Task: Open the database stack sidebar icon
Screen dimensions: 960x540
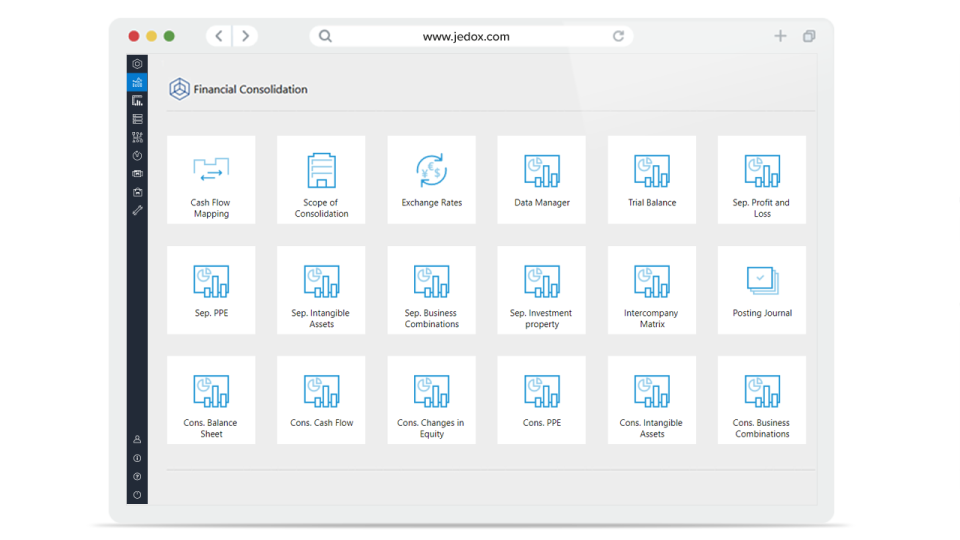Action: pos(137,119)
